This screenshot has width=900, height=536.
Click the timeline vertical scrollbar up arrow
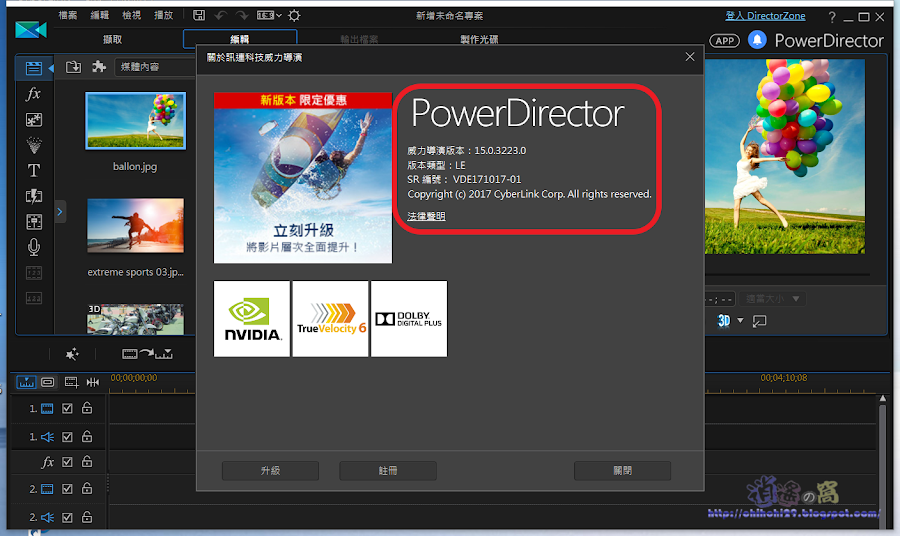[x=883, y=398]
